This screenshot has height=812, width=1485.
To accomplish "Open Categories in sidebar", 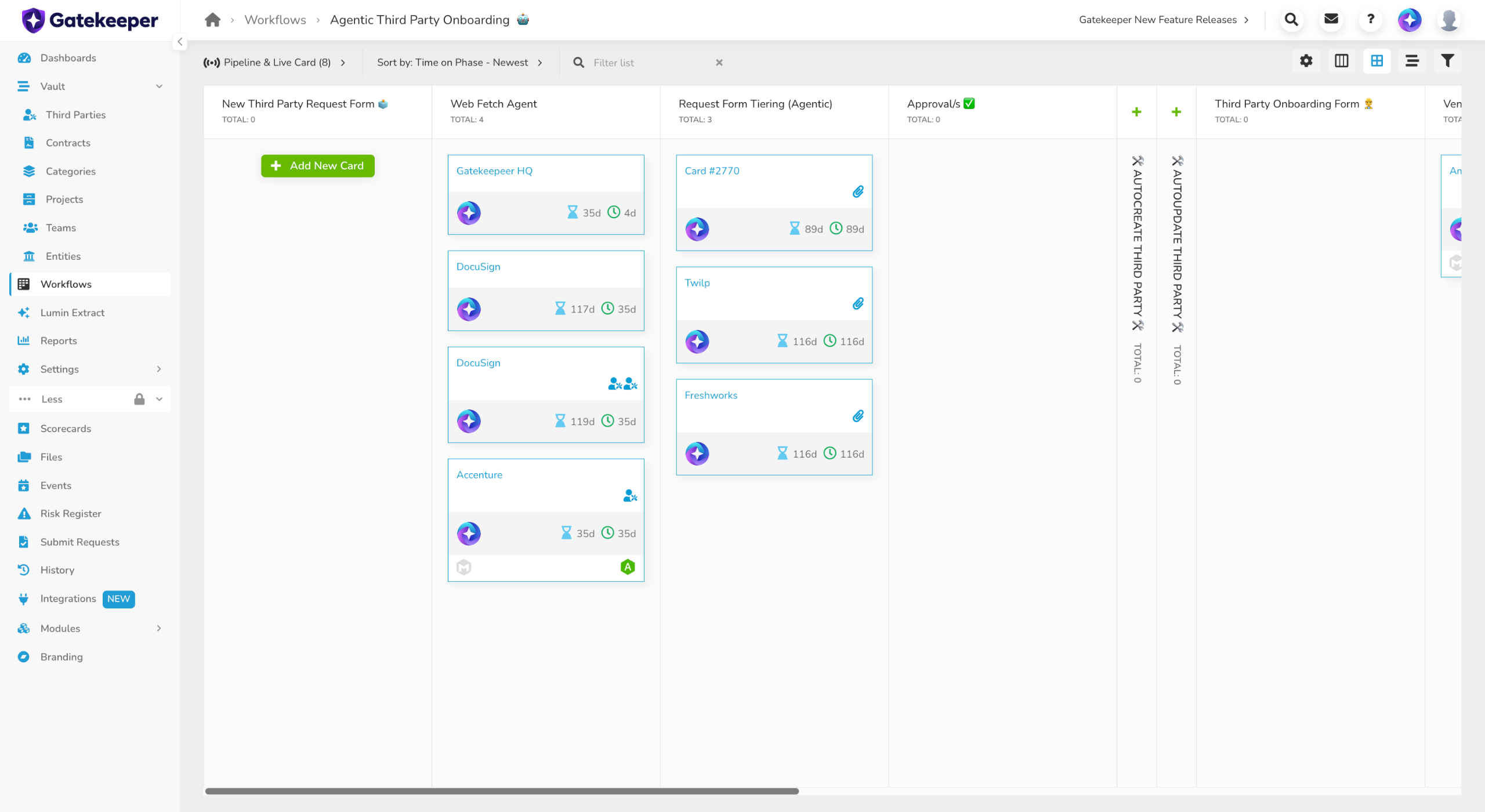I will pyautogui.click(x=90, y=171).
